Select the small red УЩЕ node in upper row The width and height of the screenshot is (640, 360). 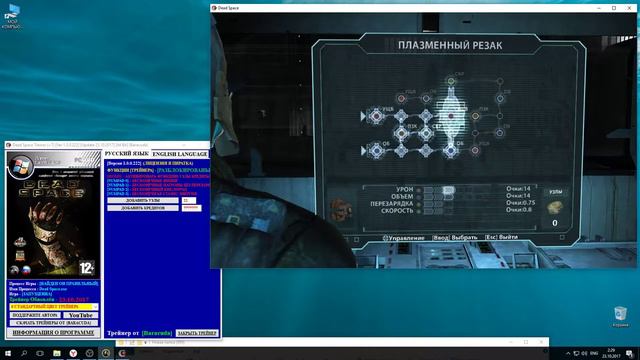pos(401,98)
